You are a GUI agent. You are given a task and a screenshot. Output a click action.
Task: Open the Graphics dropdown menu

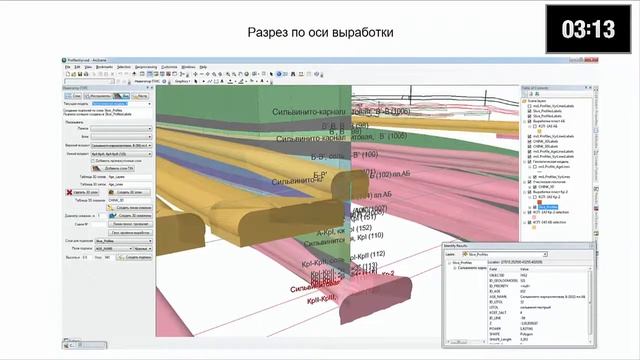[x=182, y=81]
